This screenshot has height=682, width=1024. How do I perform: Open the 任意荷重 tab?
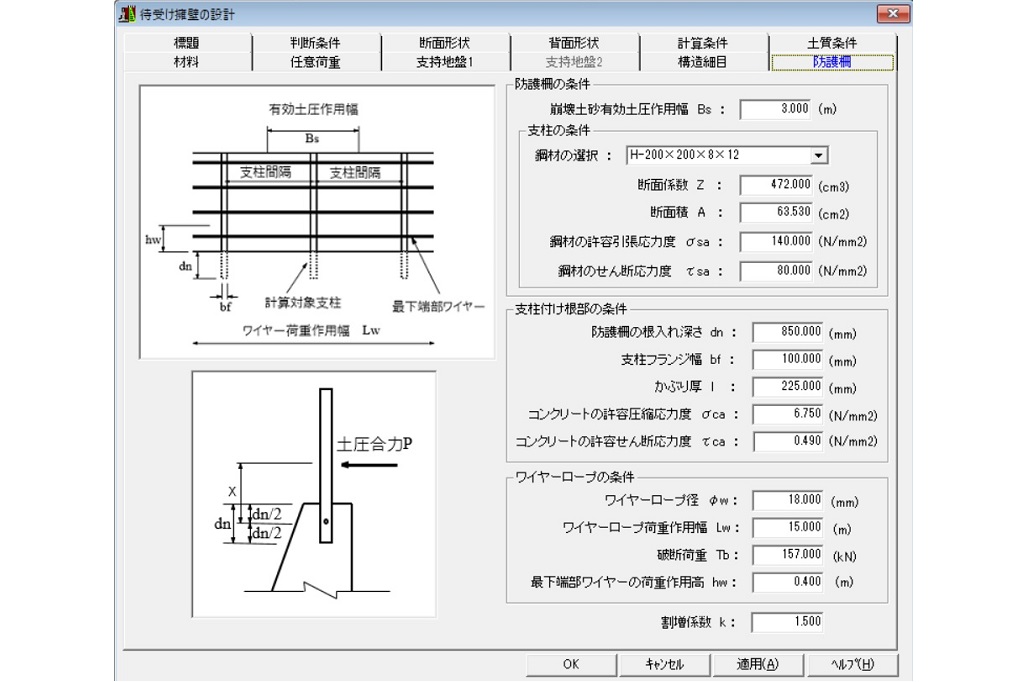[315, 62]
